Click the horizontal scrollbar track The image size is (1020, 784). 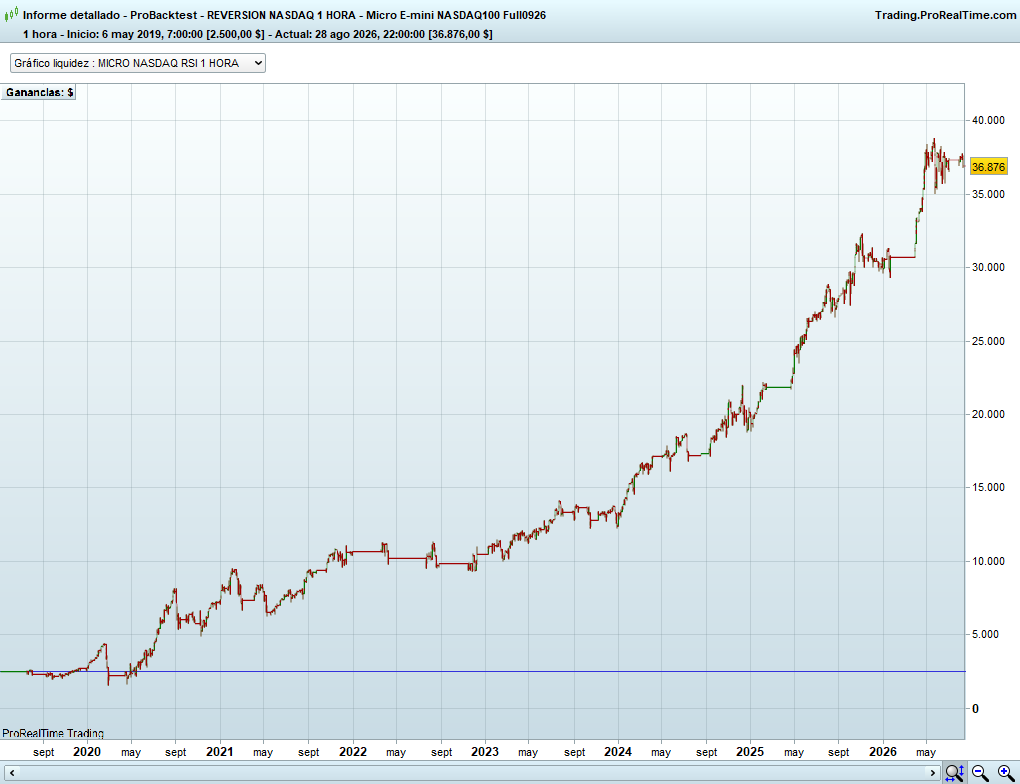472,773
